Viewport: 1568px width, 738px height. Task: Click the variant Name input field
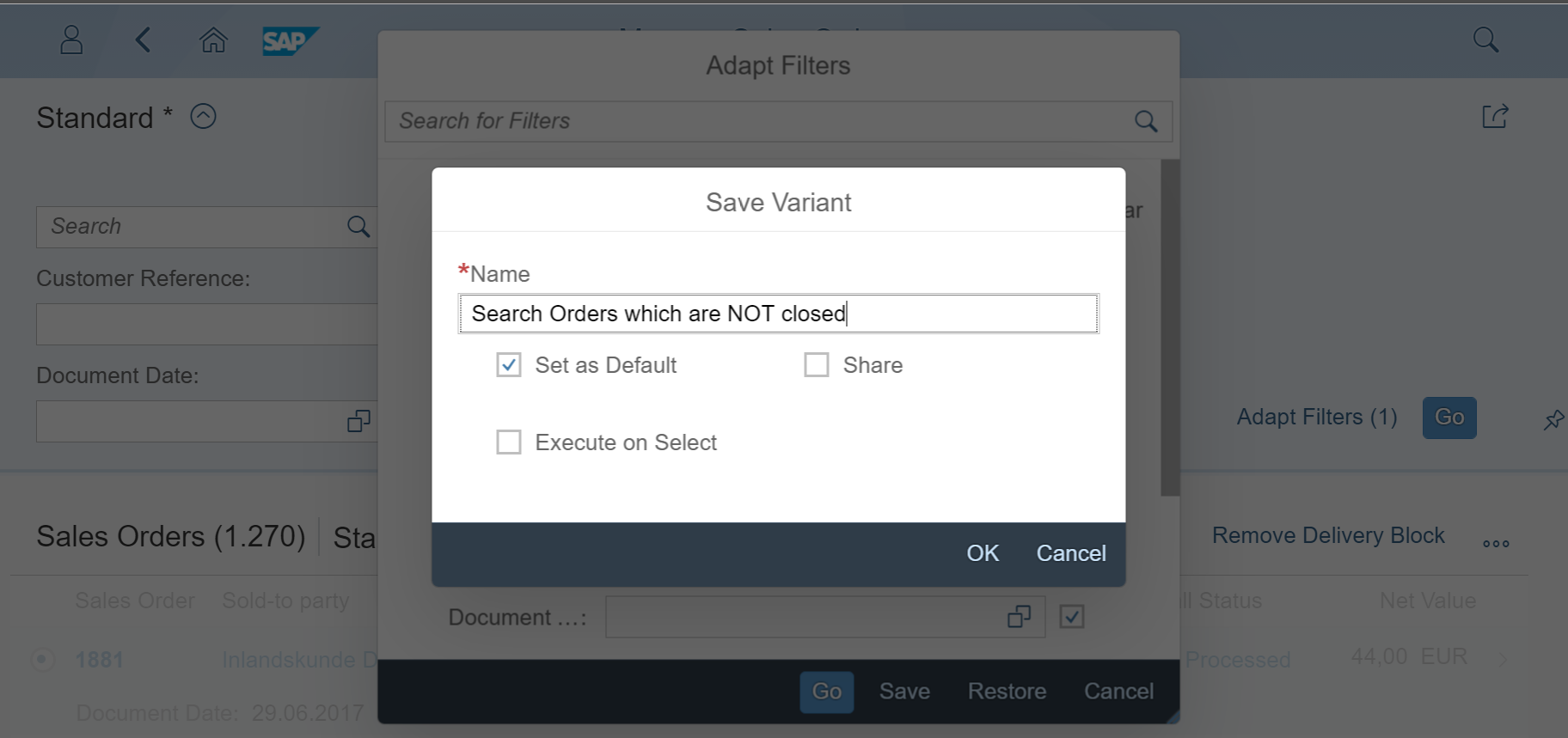point(779,314)
